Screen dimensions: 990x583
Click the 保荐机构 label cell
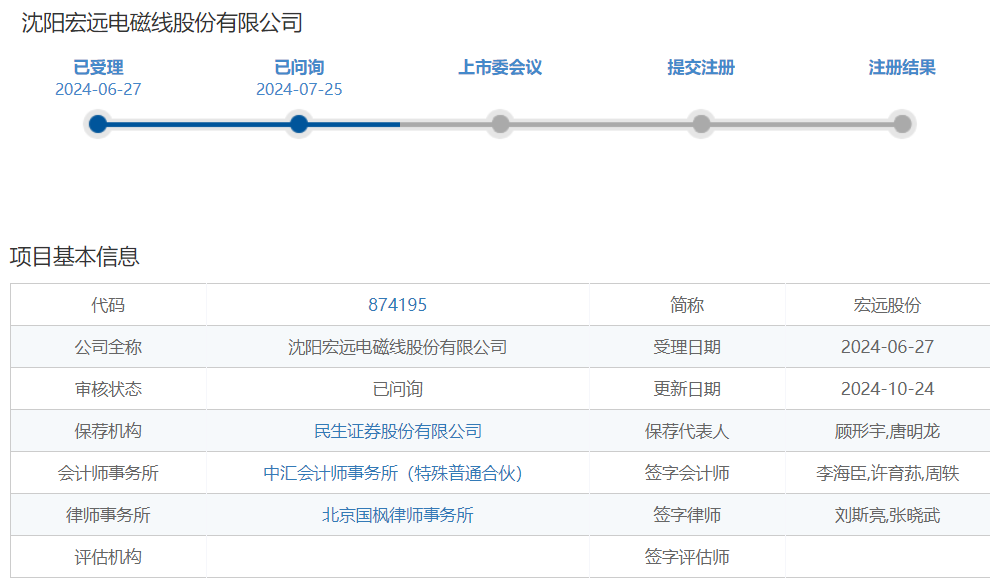tap(108, 431)
